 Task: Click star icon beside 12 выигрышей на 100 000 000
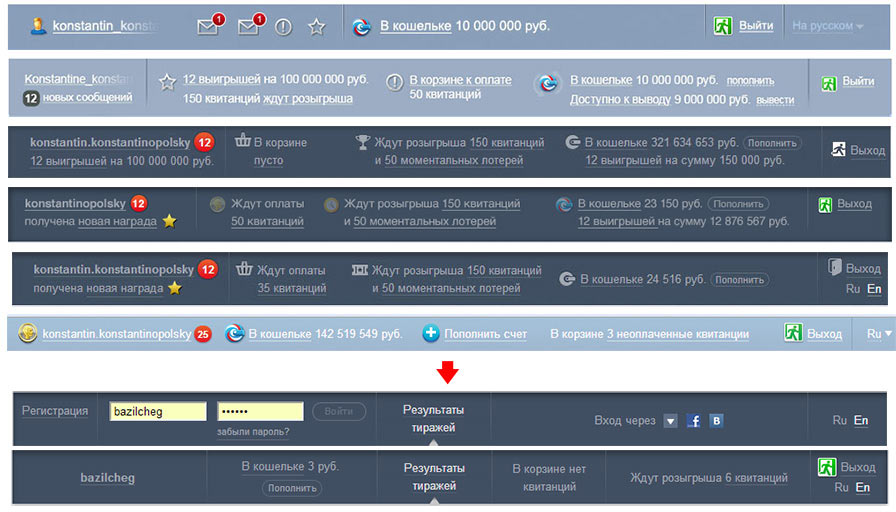pos(167,82)
